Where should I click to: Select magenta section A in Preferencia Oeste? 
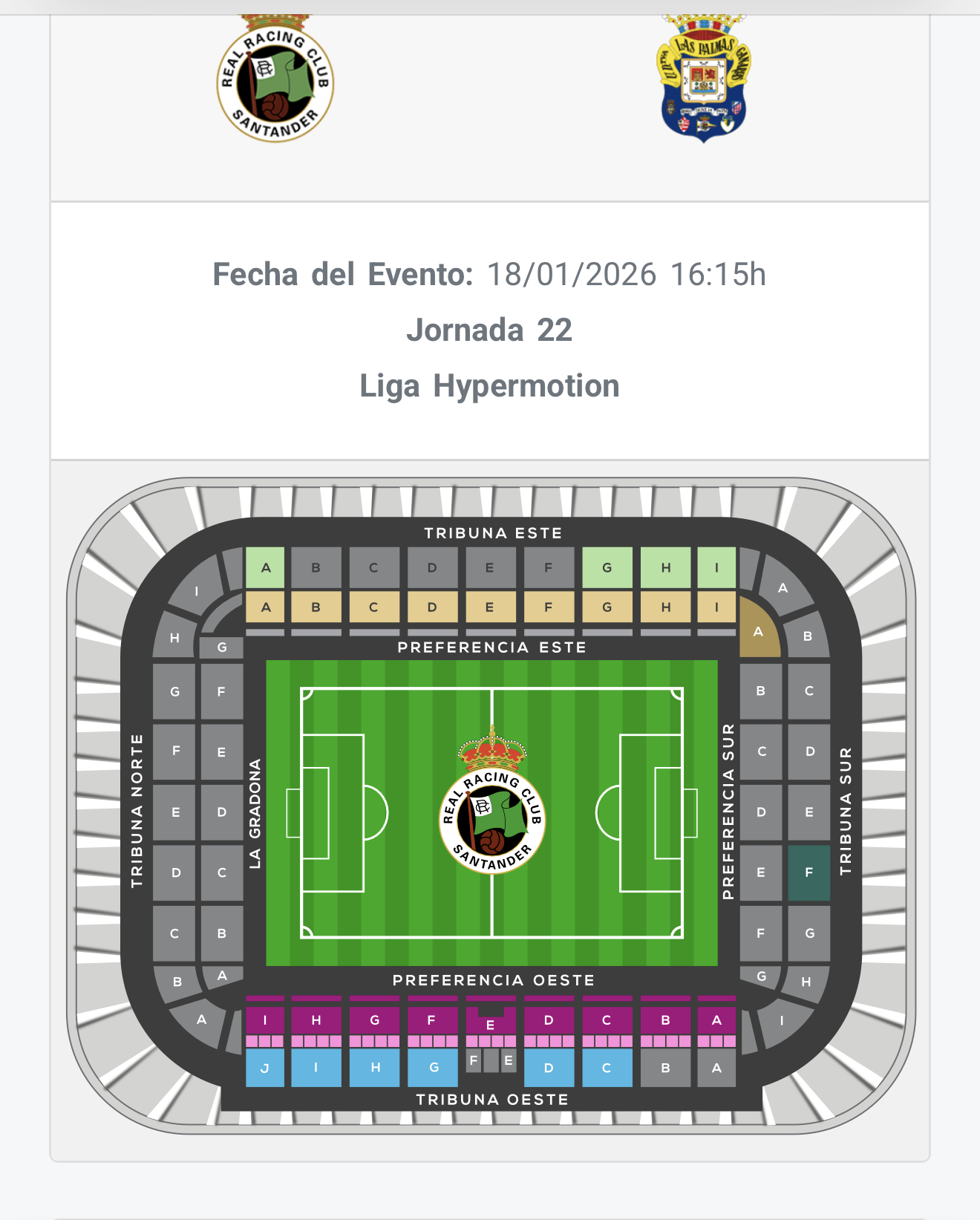(716, 1020)
